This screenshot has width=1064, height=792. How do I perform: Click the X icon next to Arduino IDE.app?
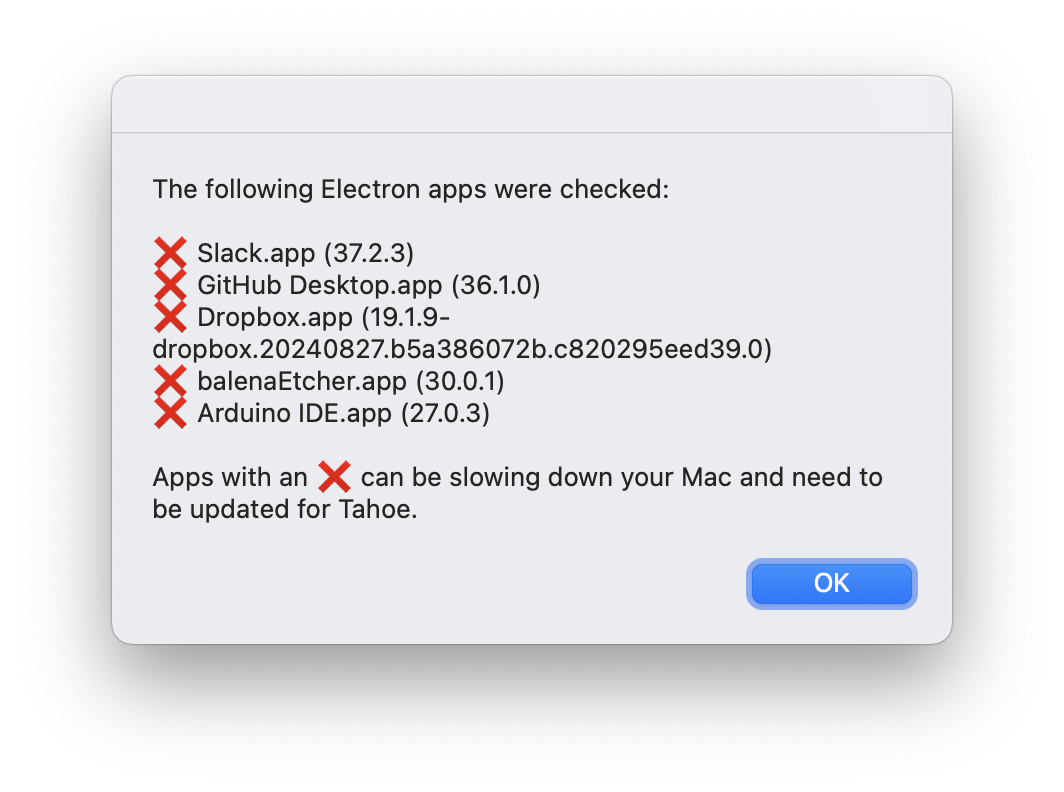(171, 413)
